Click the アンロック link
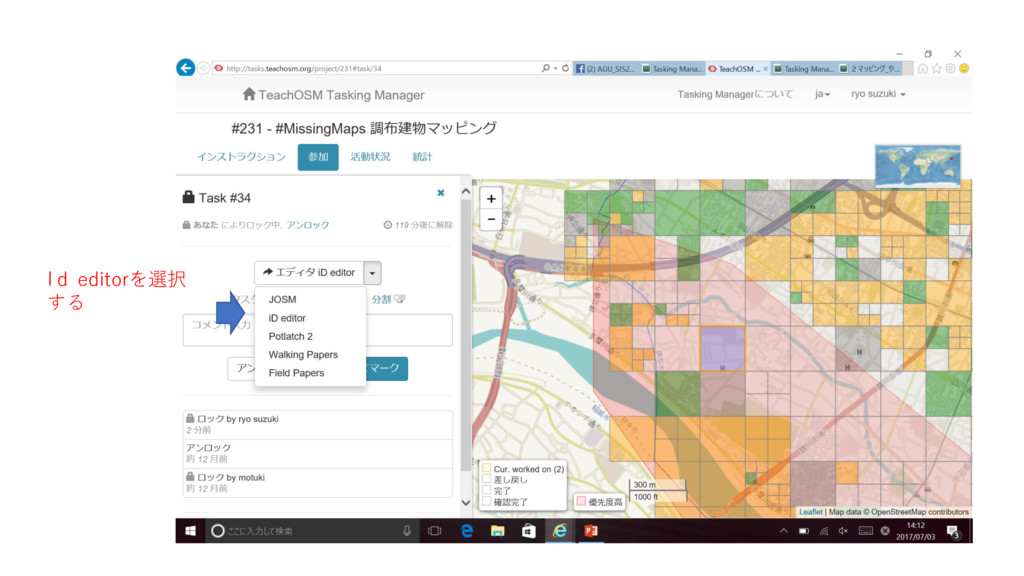This screenshot has height=576, width=1024. coord(308,225)
